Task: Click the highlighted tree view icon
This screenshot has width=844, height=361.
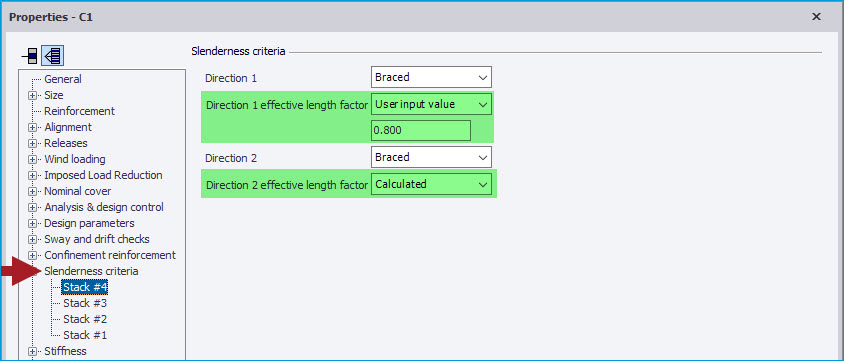Action: coord(53,55)
